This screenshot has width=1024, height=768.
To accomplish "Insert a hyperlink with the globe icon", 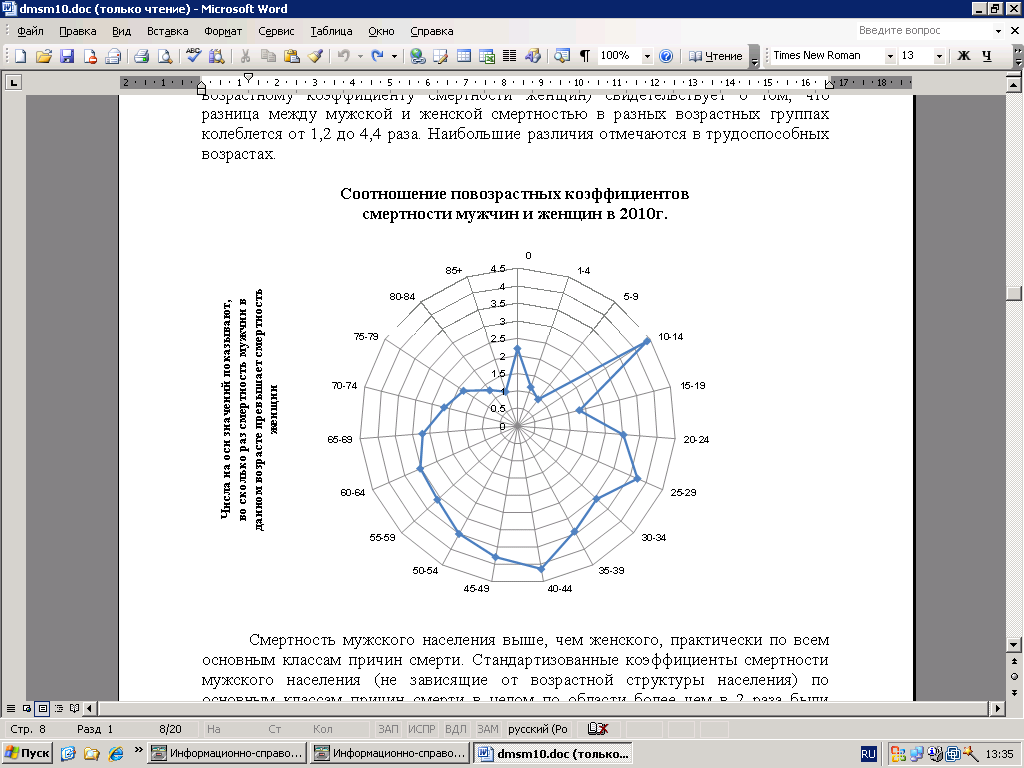I will click(417, 56).
